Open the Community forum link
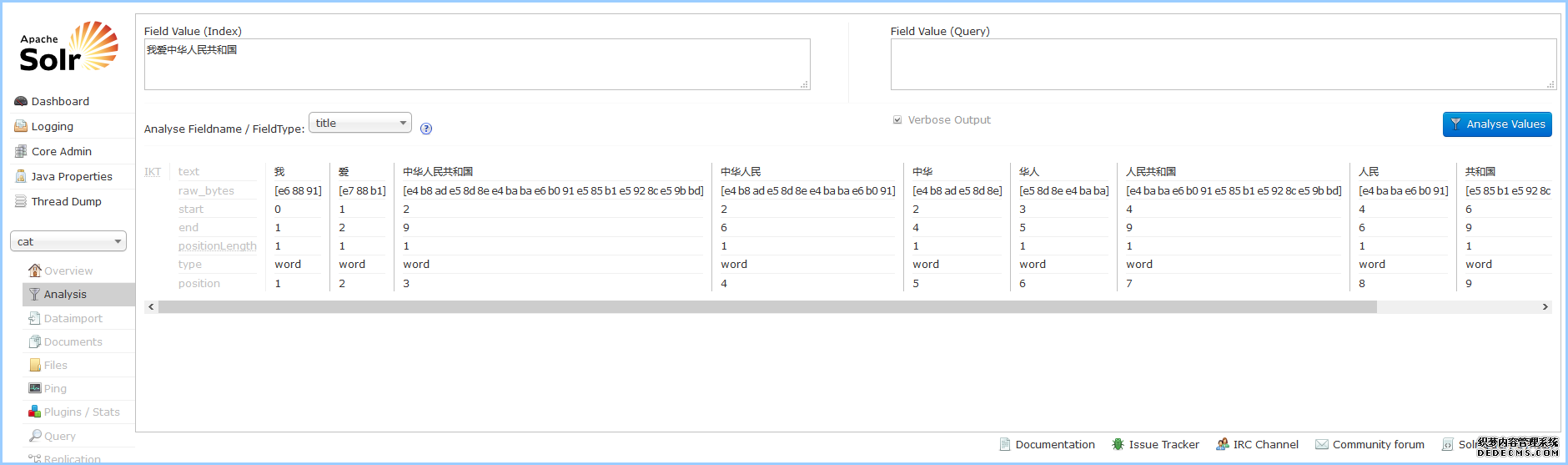The width and height of the screenshot is (1568, 465). click(1378, 444)
